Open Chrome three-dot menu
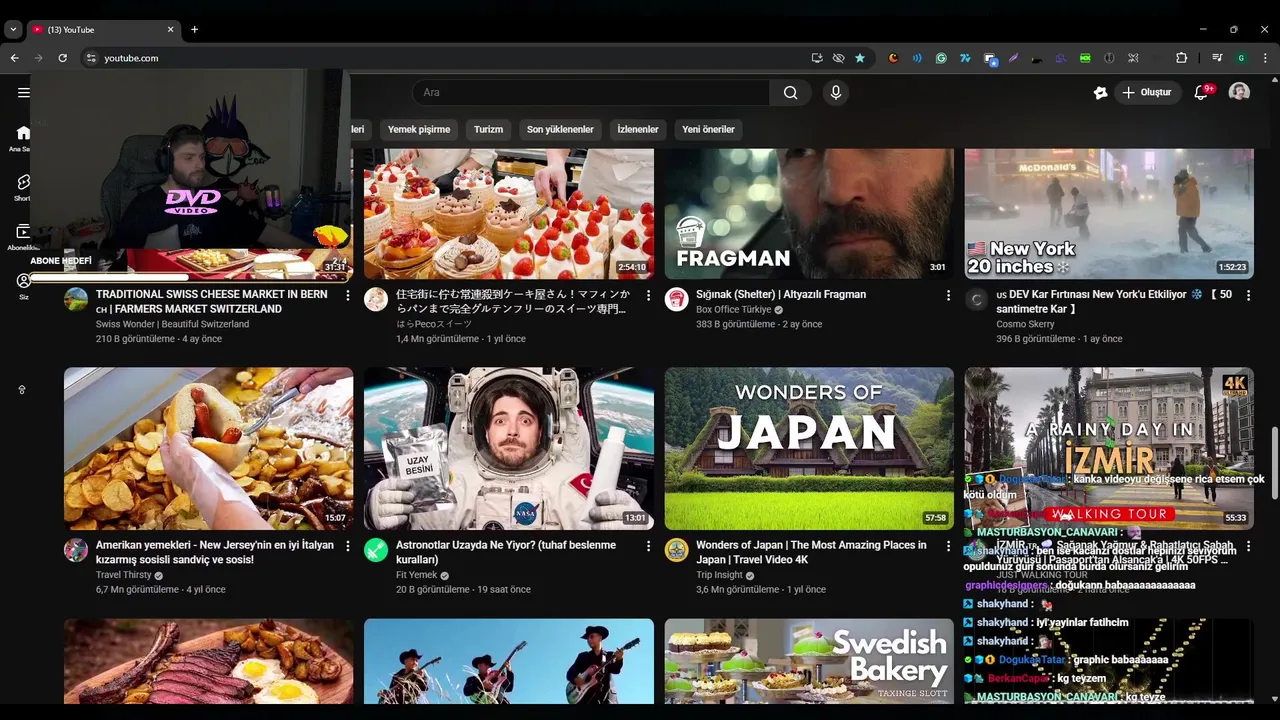Image resolution: width=1280 pixels, height=720 pixels. [1265, 58]
